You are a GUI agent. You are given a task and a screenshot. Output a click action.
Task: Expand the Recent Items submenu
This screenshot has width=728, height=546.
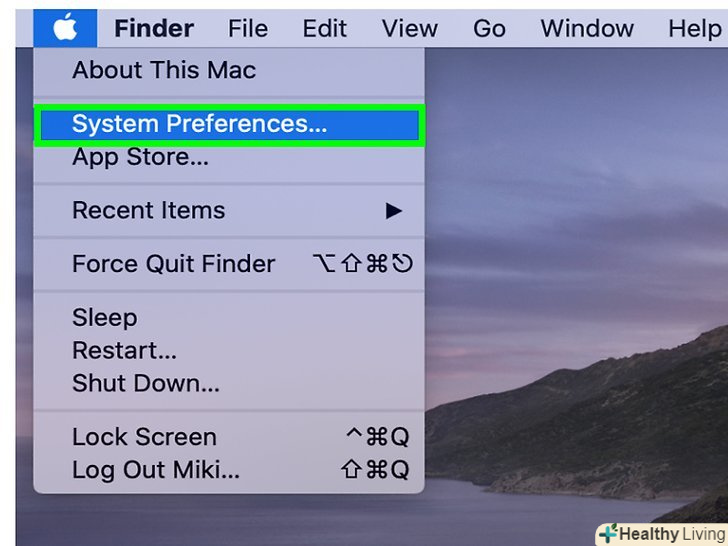click(149, 210)
